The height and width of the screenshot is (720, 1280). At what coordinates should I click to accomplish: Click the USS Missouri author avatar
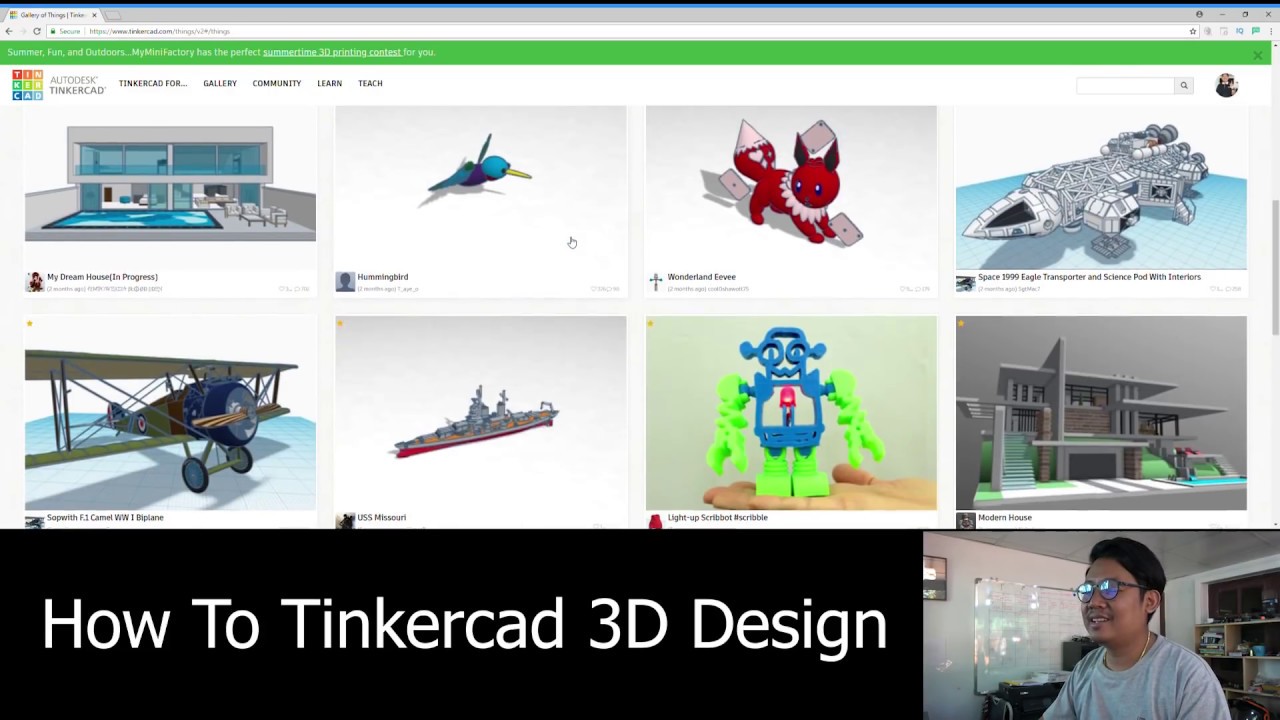[345, 521]
